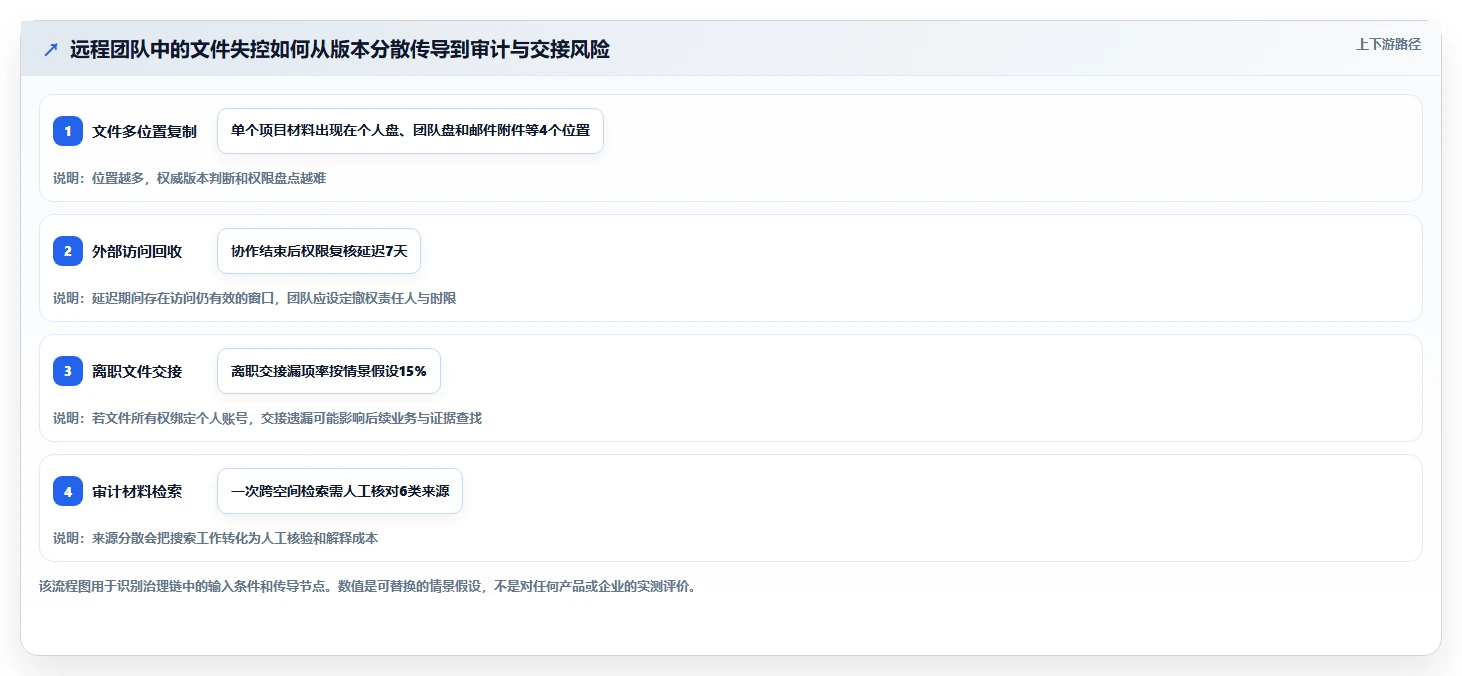Click the step title 审计材料检索
Image resolution: width=1462 pixels, height=676 pixels.
[137, 491]
